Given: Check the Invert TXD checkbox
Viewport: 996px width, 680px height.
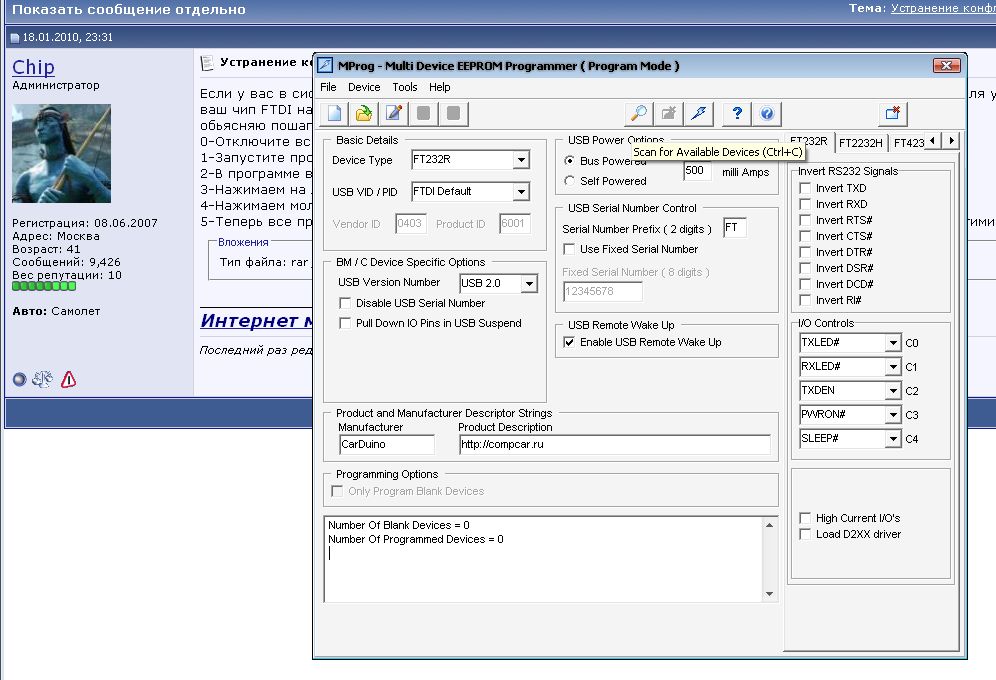Looking at the screenshot, I should point(805,188).
